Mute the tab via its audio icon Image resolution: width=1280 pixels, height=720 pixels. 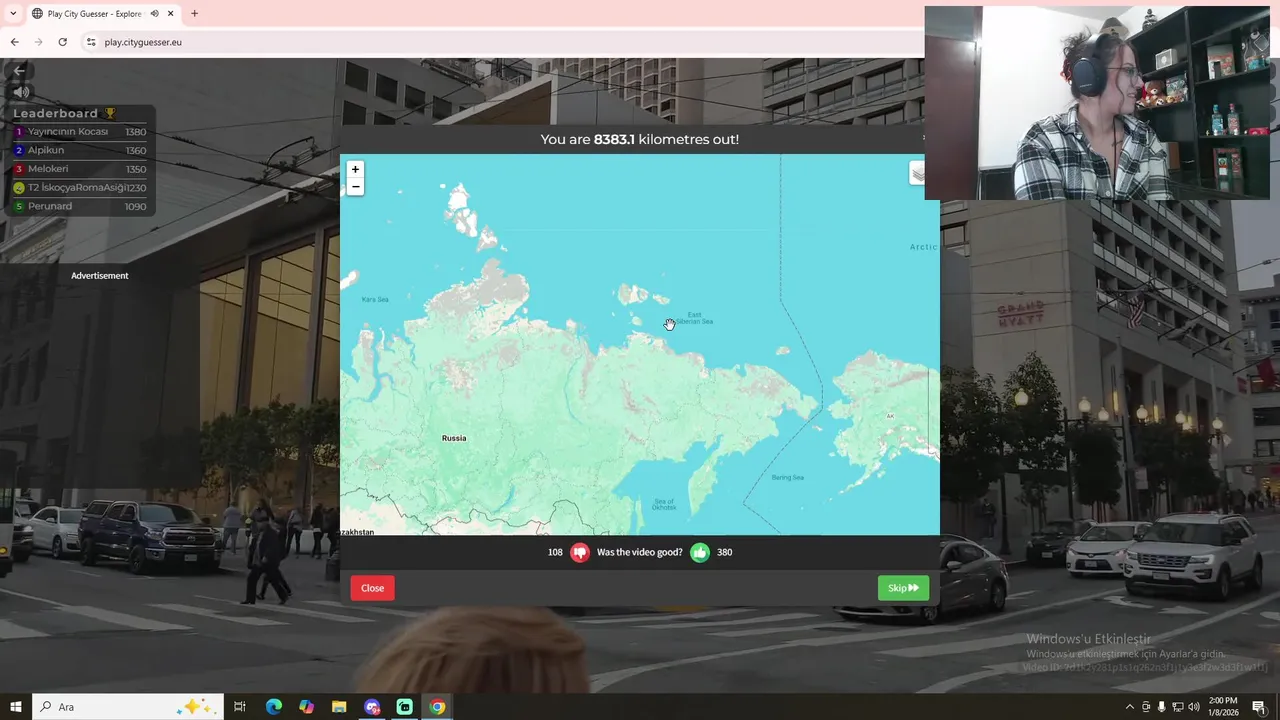[x=154, y=14]
